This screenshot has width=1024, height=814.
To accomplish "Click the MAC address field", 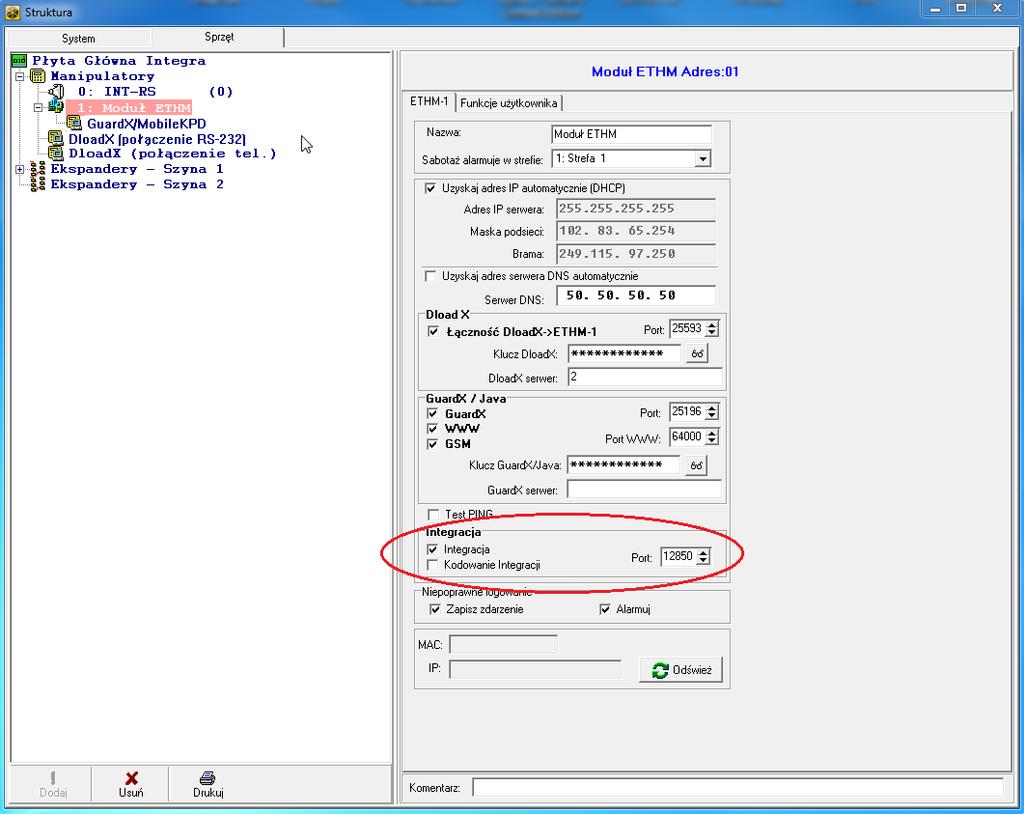I will [x=504, y=645].
